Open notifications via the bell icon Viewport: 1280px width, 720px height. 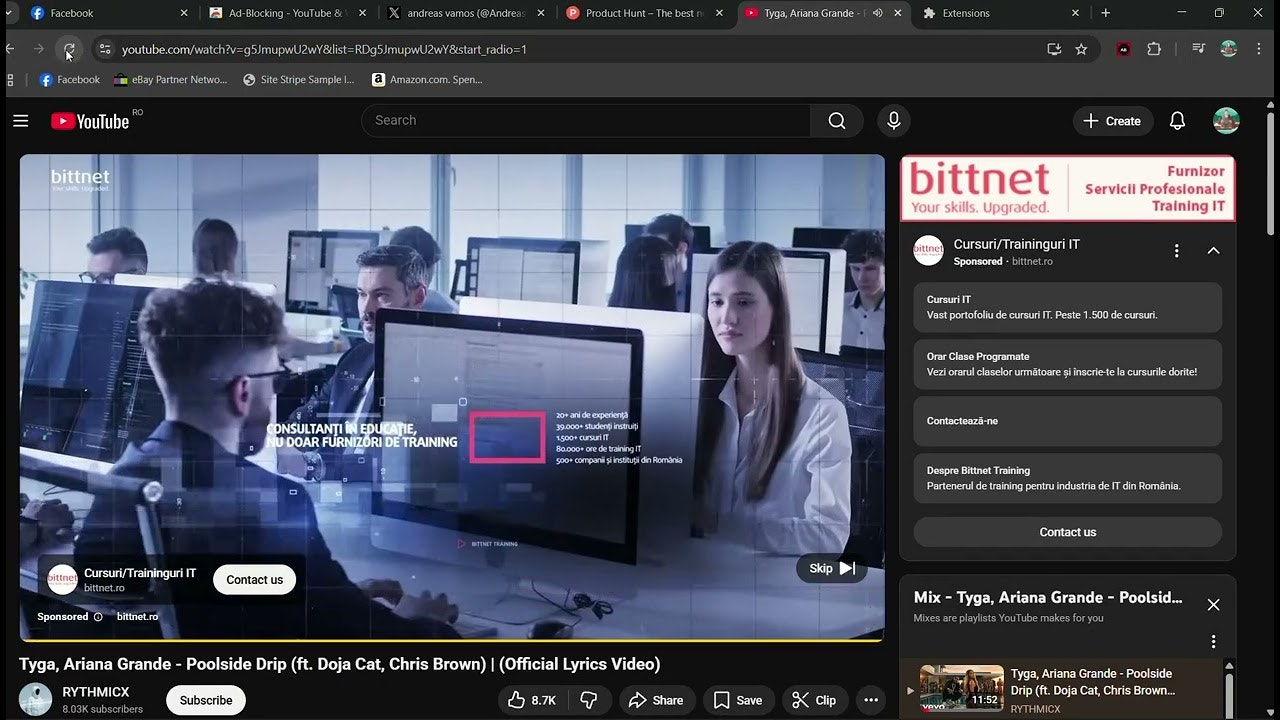pos(1177,120)
